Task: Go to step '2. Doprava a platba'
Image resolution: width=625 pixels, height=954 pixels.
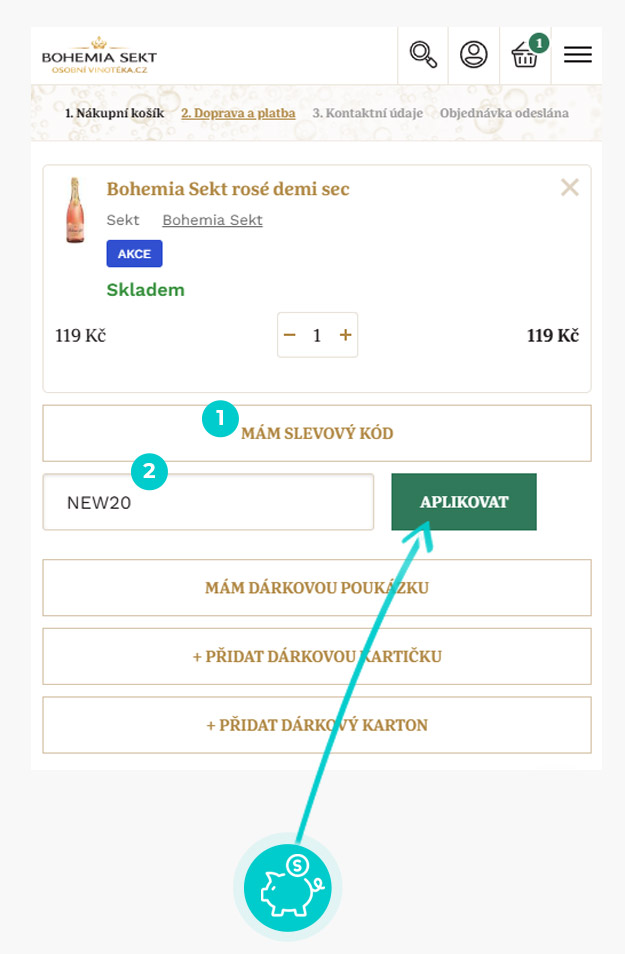Action: tap(238, 113)
